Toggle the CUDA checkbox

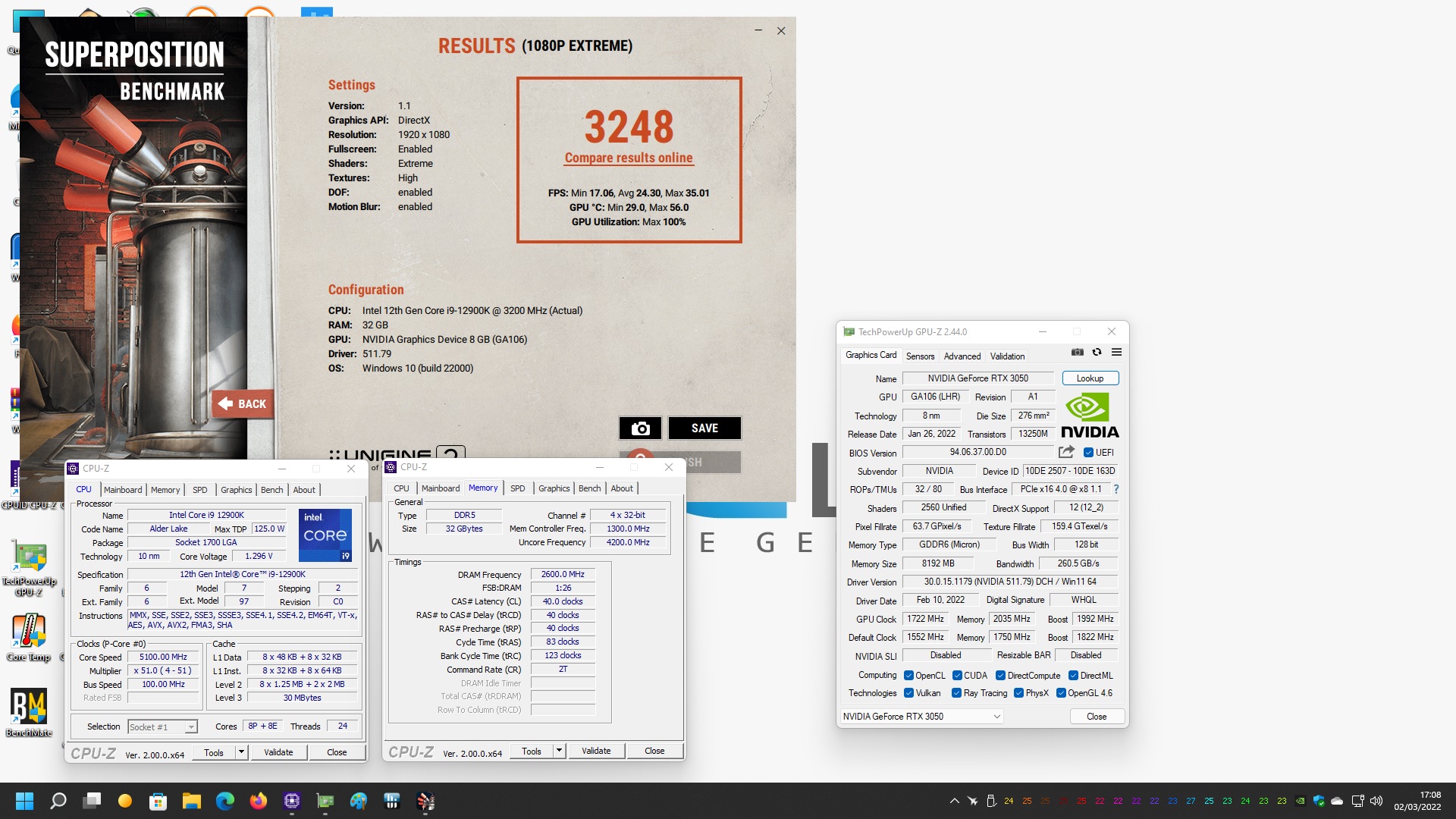coord(957,676)
